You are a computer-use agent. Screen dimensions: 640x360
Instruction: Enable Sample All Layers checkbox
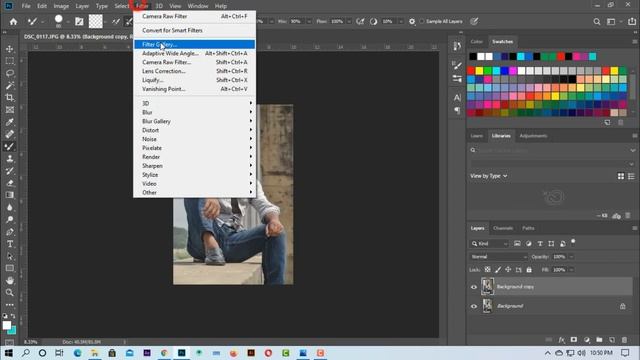422,21
